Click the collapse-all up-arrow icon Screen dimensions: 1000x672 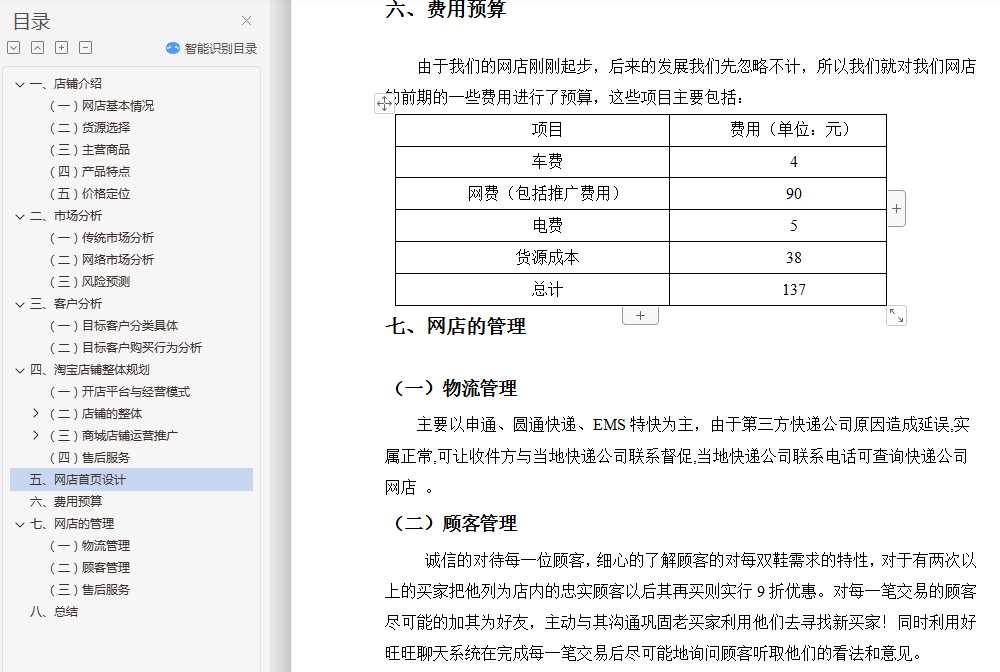(38, 48)
